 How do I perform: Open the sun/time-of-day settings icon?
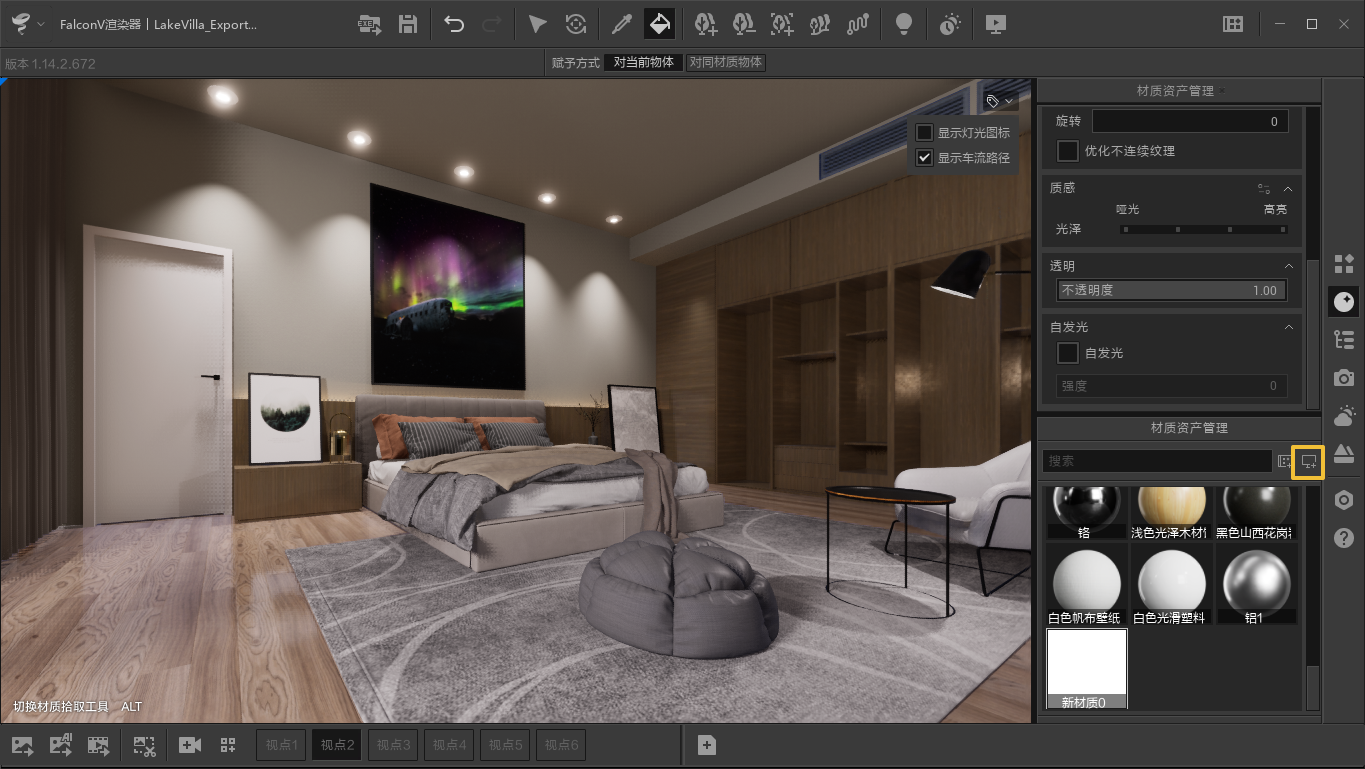[950, 24]
